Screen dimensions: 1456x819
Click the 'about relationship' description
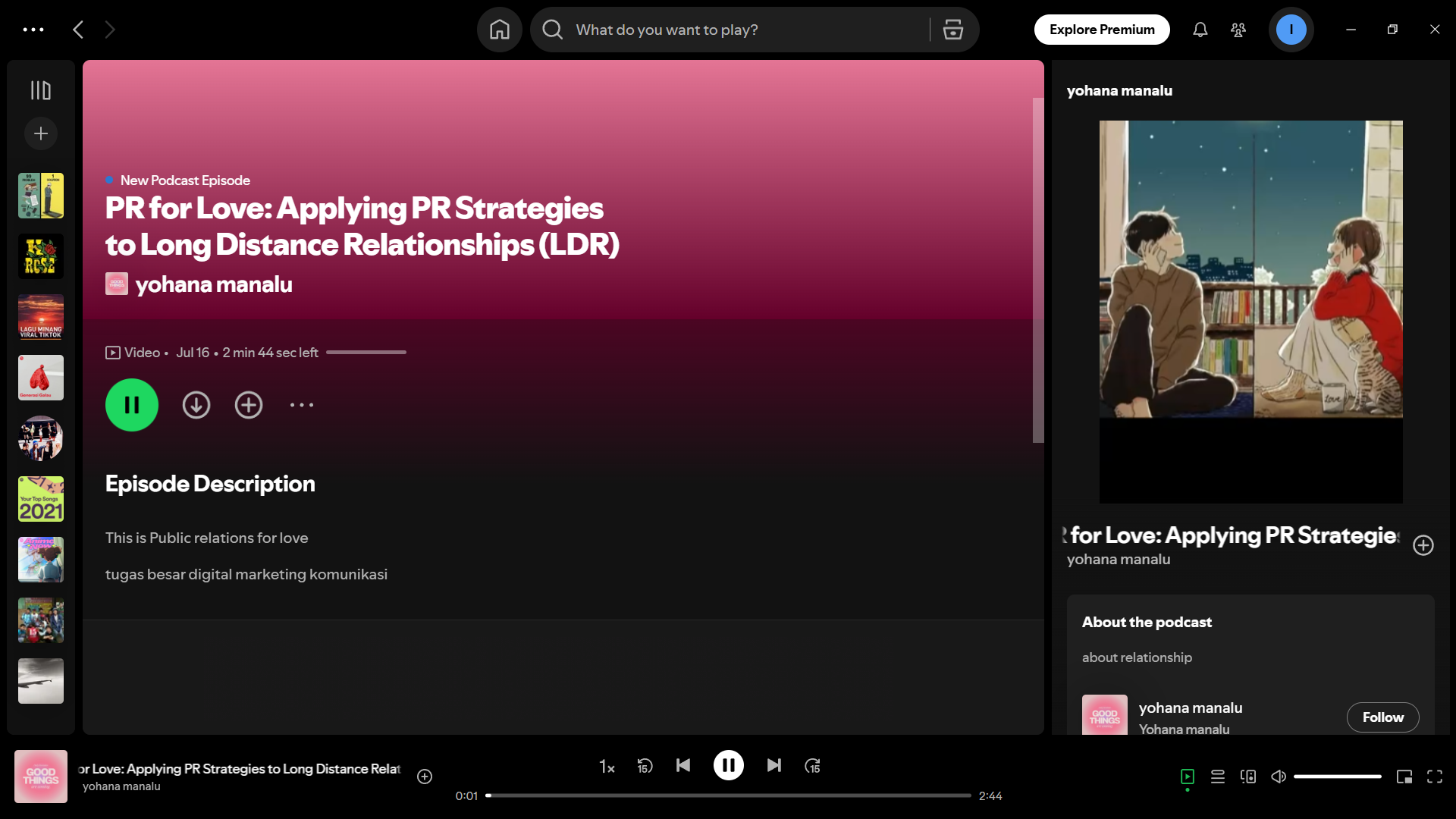(x=1137, y=657)
